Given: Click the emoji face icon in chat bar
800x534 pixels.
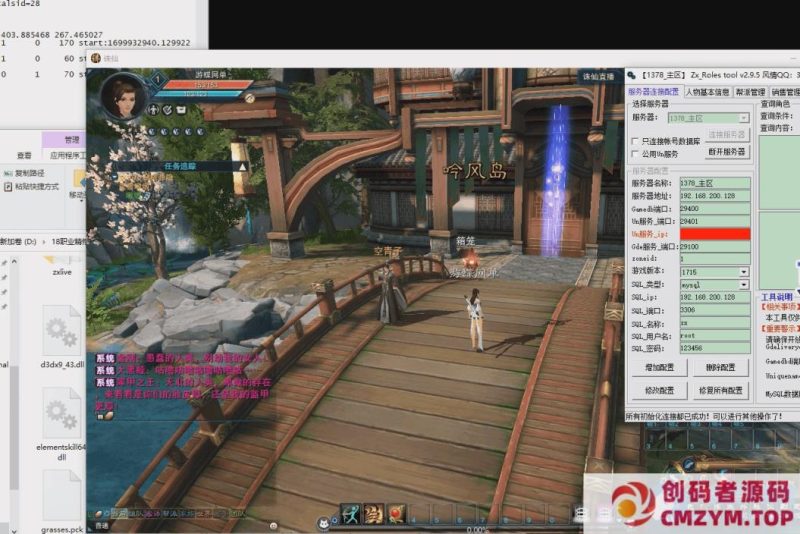Looking at the screenshot, I should pyautogui.click(x=273, y=525).
